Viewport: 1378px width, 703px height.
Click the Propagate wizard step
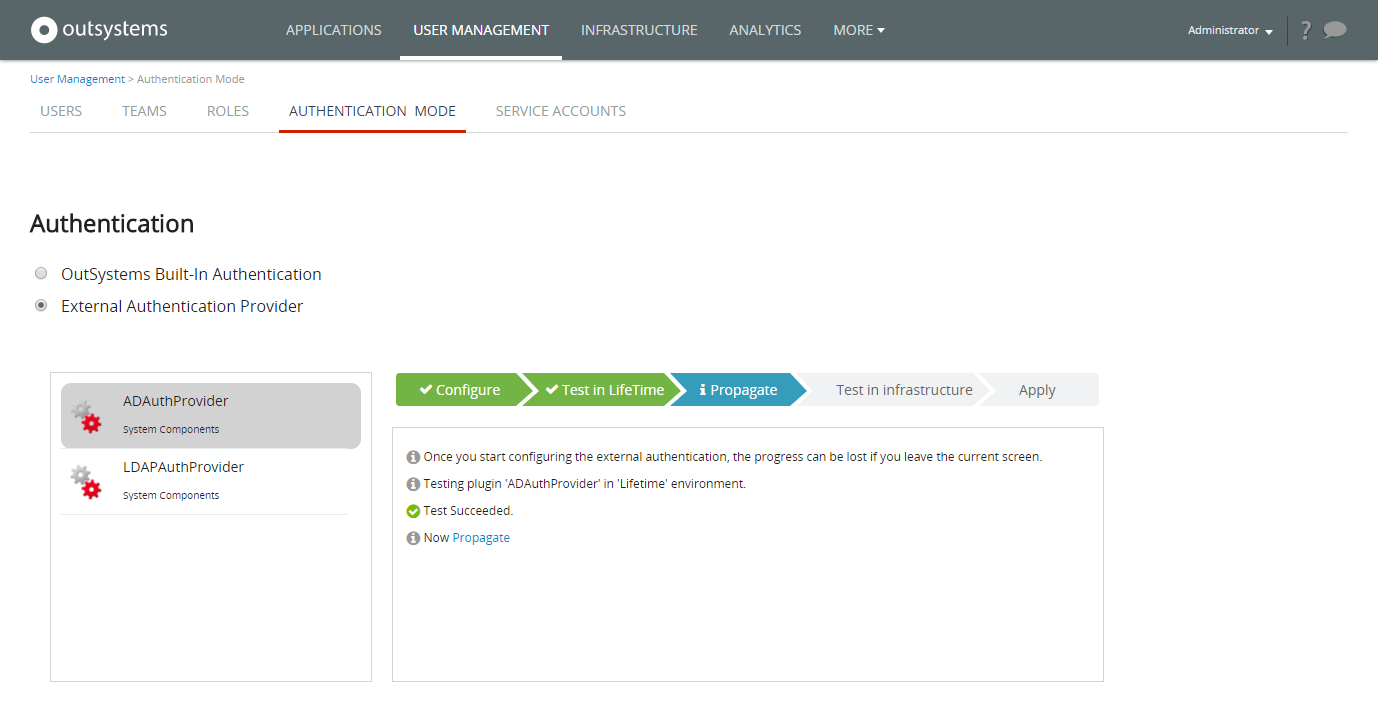click(744, 389)
